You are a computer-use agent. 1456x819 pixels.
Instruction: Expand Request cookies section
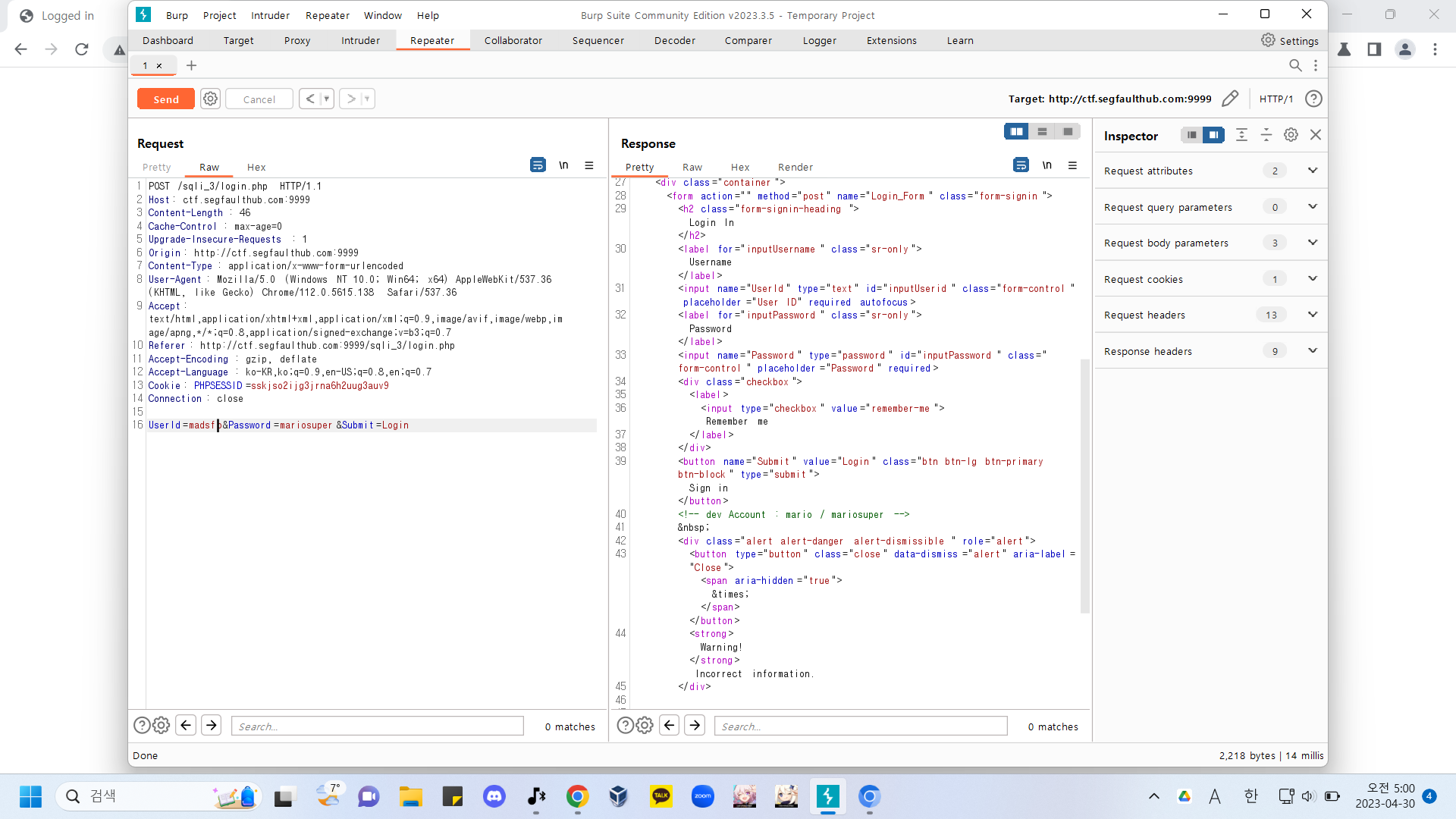[x=1312, y=279]
